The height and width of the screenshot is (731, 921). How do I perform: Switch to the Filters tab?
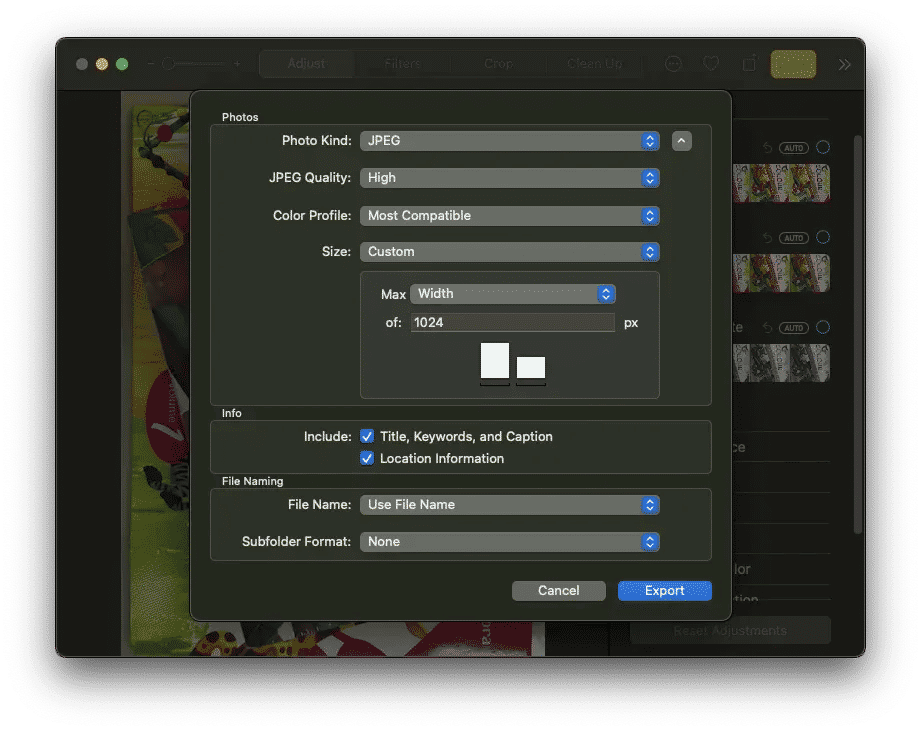[x=402, y=63]
